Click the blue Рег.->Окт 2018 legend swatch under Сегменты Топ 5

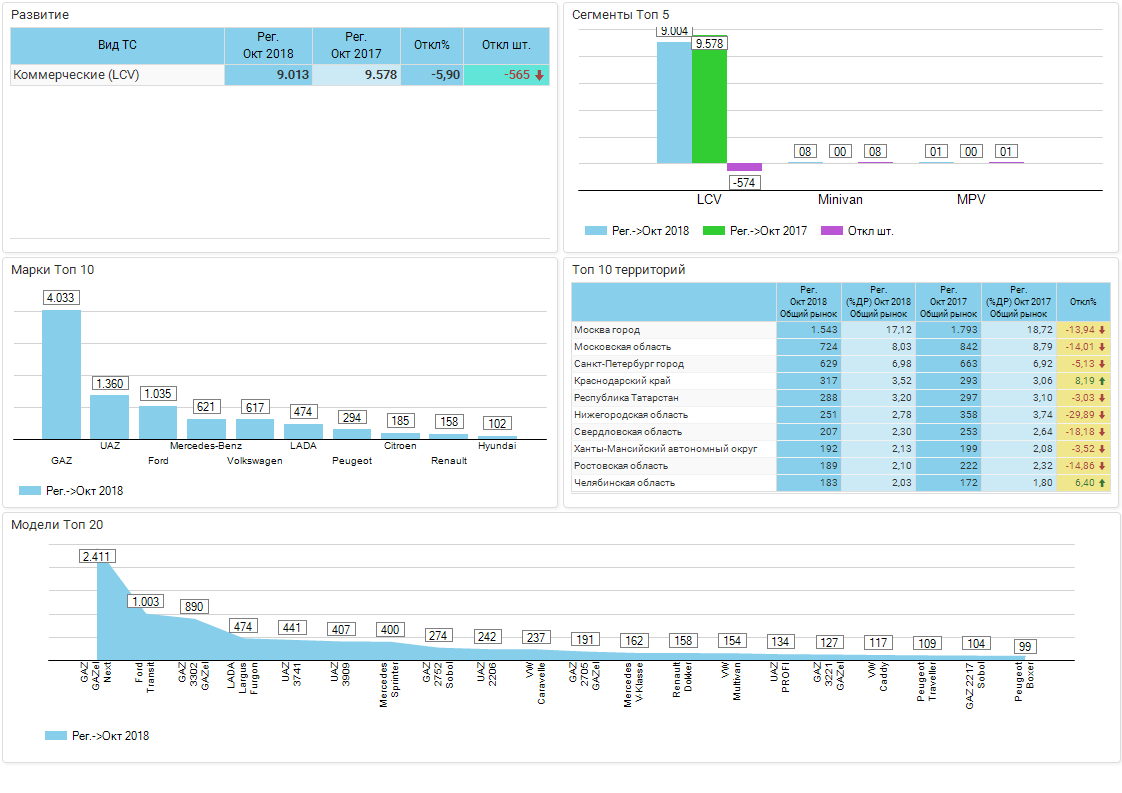coord(595,230)
